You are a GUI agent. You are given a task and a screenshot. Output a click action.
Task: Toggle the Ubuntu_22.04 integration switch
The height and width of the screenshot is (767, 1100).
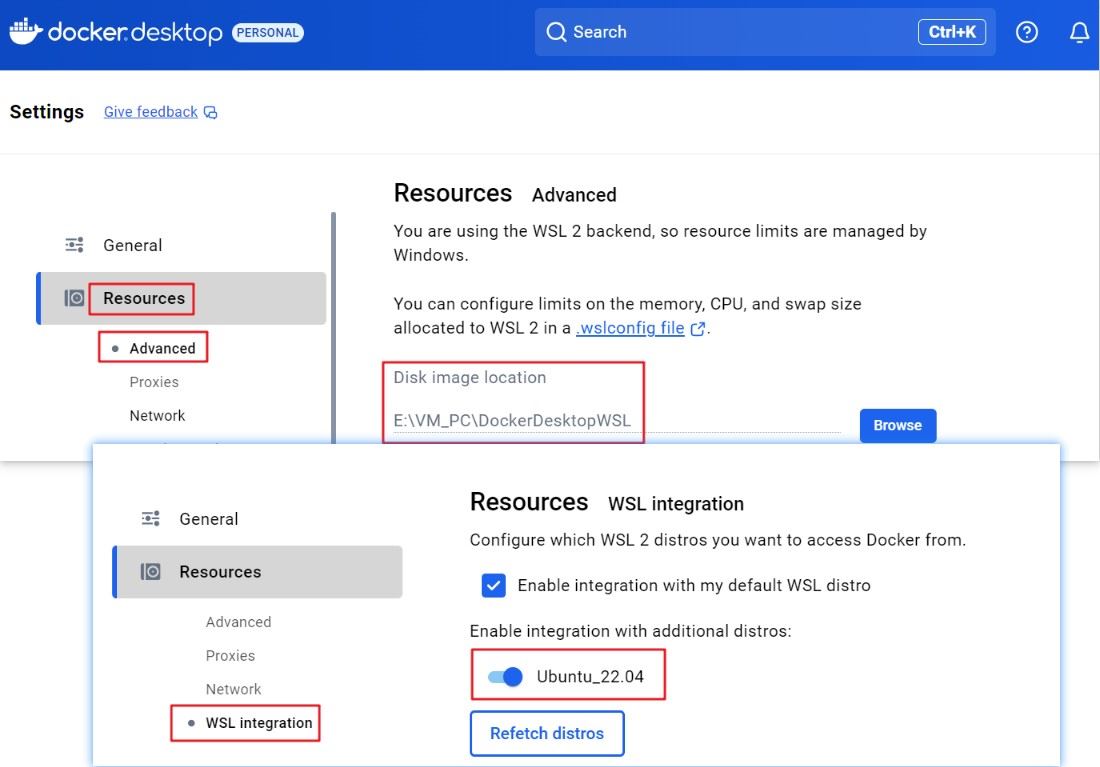point(505,677)
